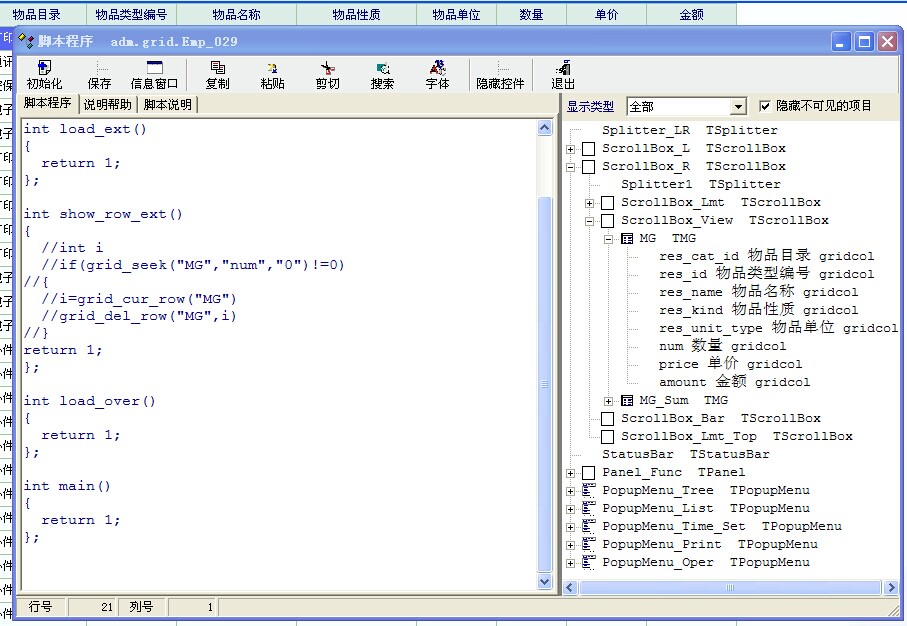
Task: Switch to the 脚本说明 tab
Action: (167, 104)
